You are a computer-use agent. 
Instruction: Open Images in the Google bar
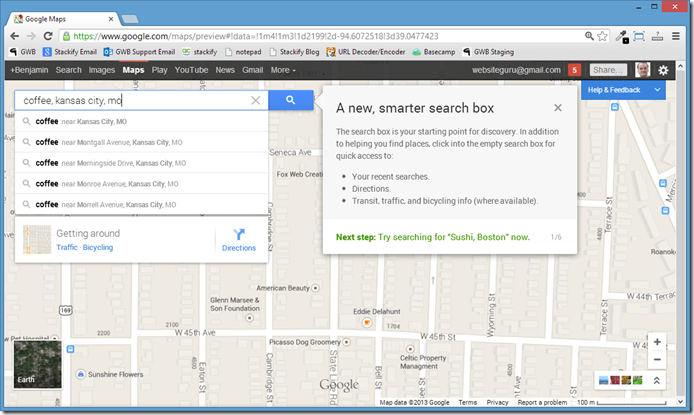(101, 70)
